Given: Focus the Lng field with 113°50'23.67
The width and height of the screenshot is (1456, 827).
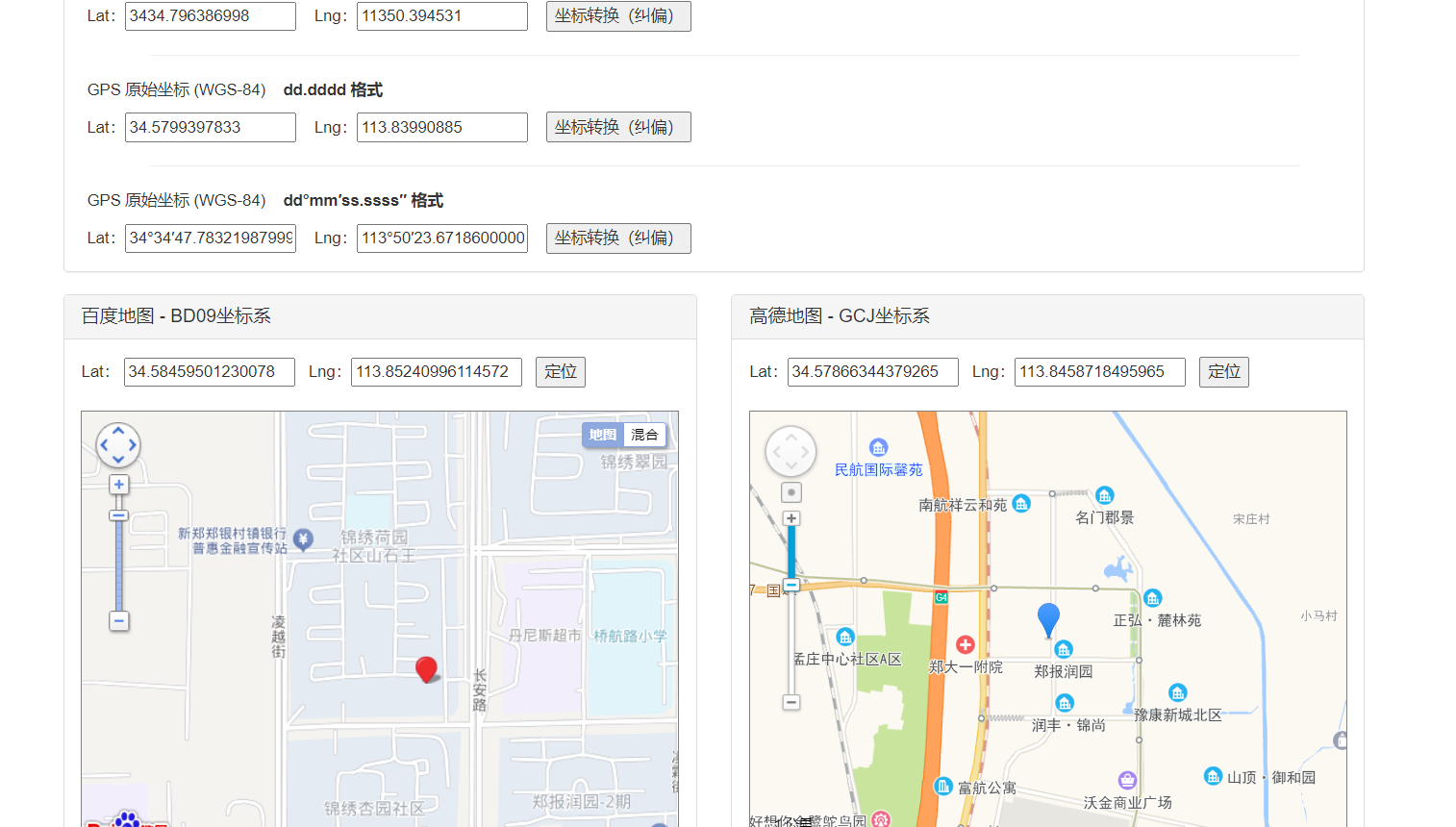Looking at the screenshot, I should pos(442,238).
